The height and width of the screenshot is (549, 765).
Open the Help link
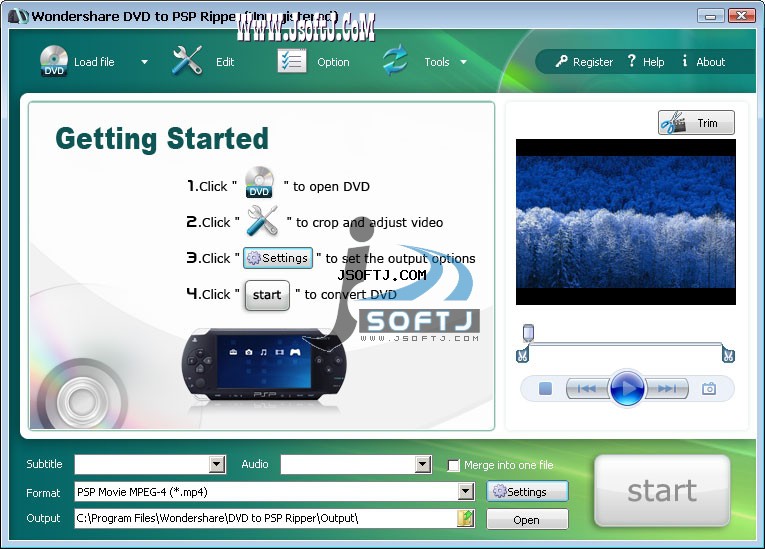click(x=653, y=62)
